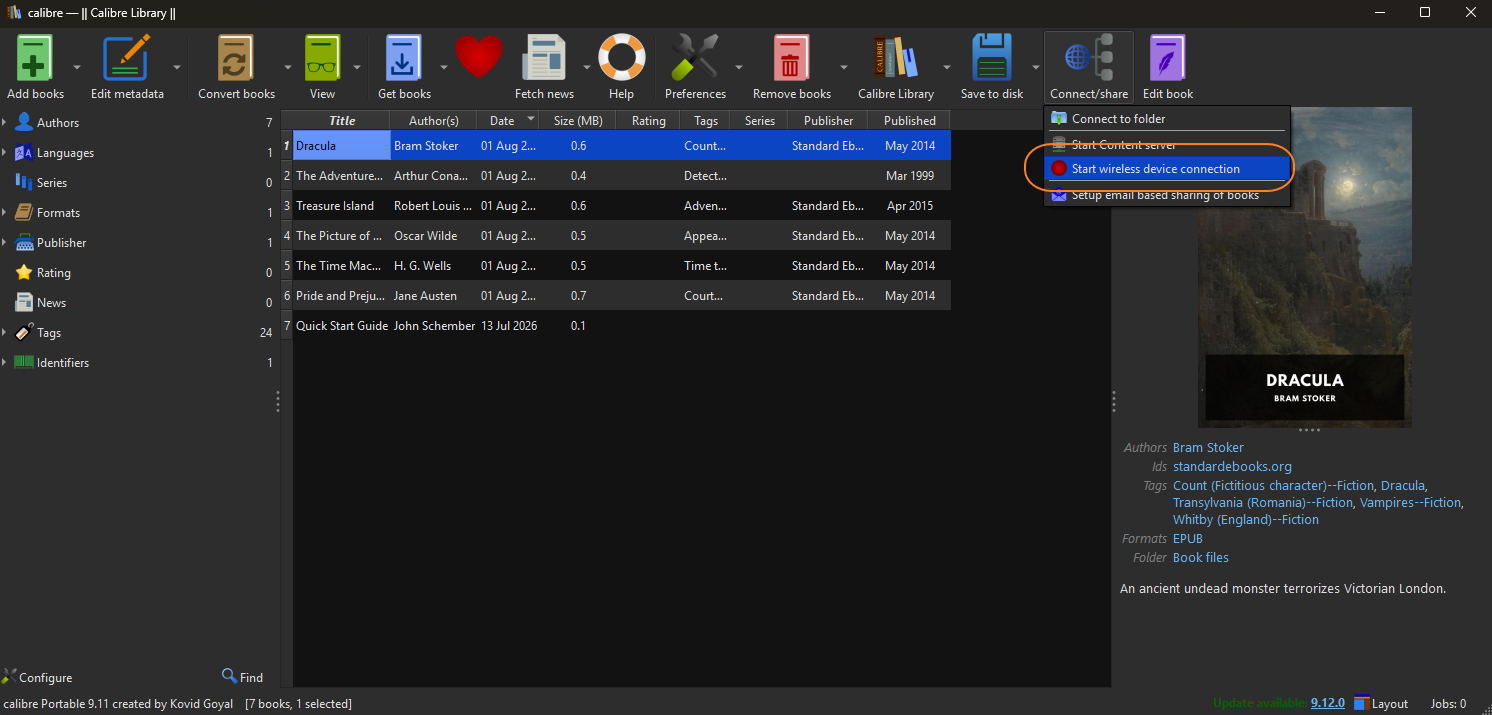The width and height of the screenshot is (1492, 715).
Task: Open Convert books dropdown arrow
Action: coord(288,67)
